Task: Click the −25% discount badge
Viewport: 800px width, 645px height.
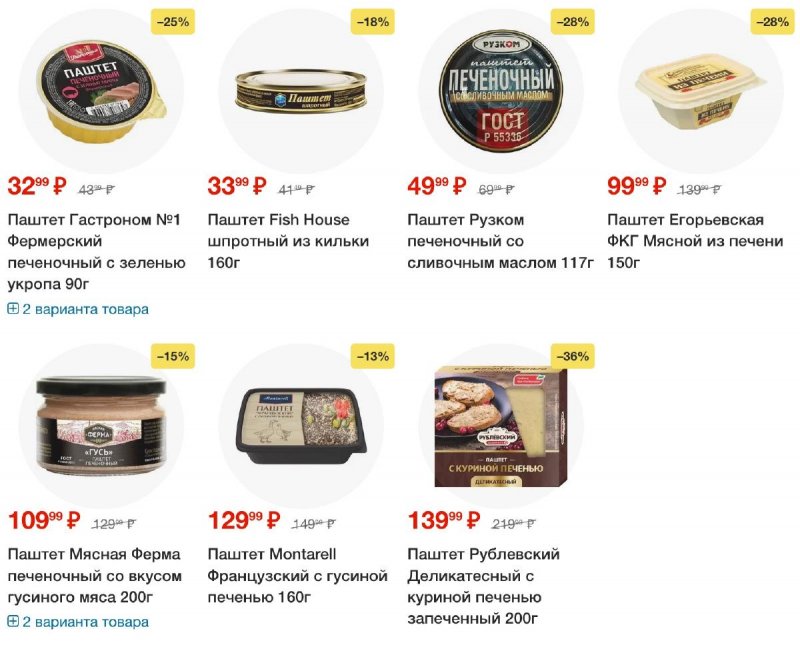Action: pyautogui.click(x=173, y=22)
